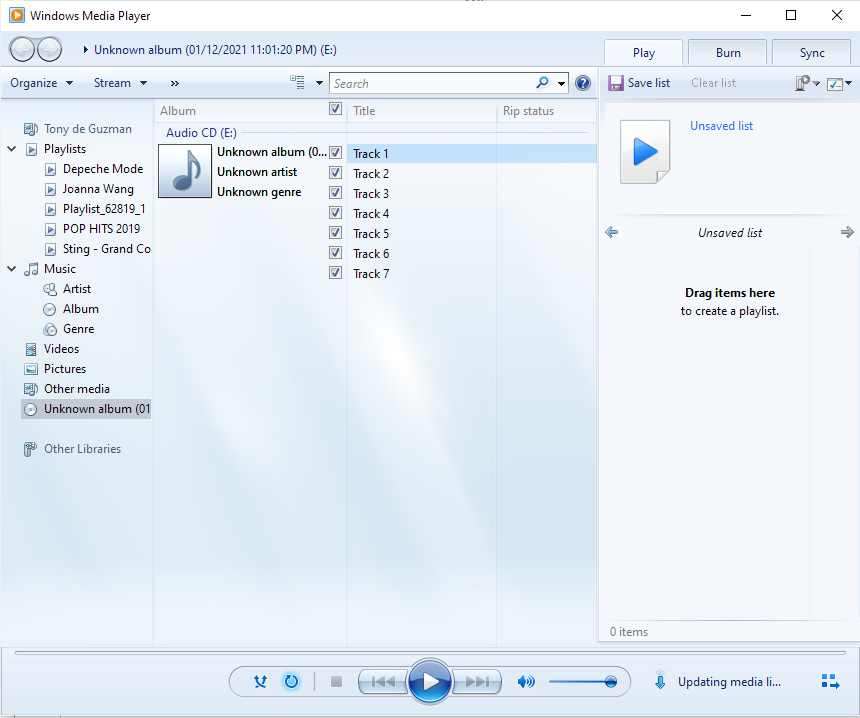Click the library Search box

click(432, 83)
